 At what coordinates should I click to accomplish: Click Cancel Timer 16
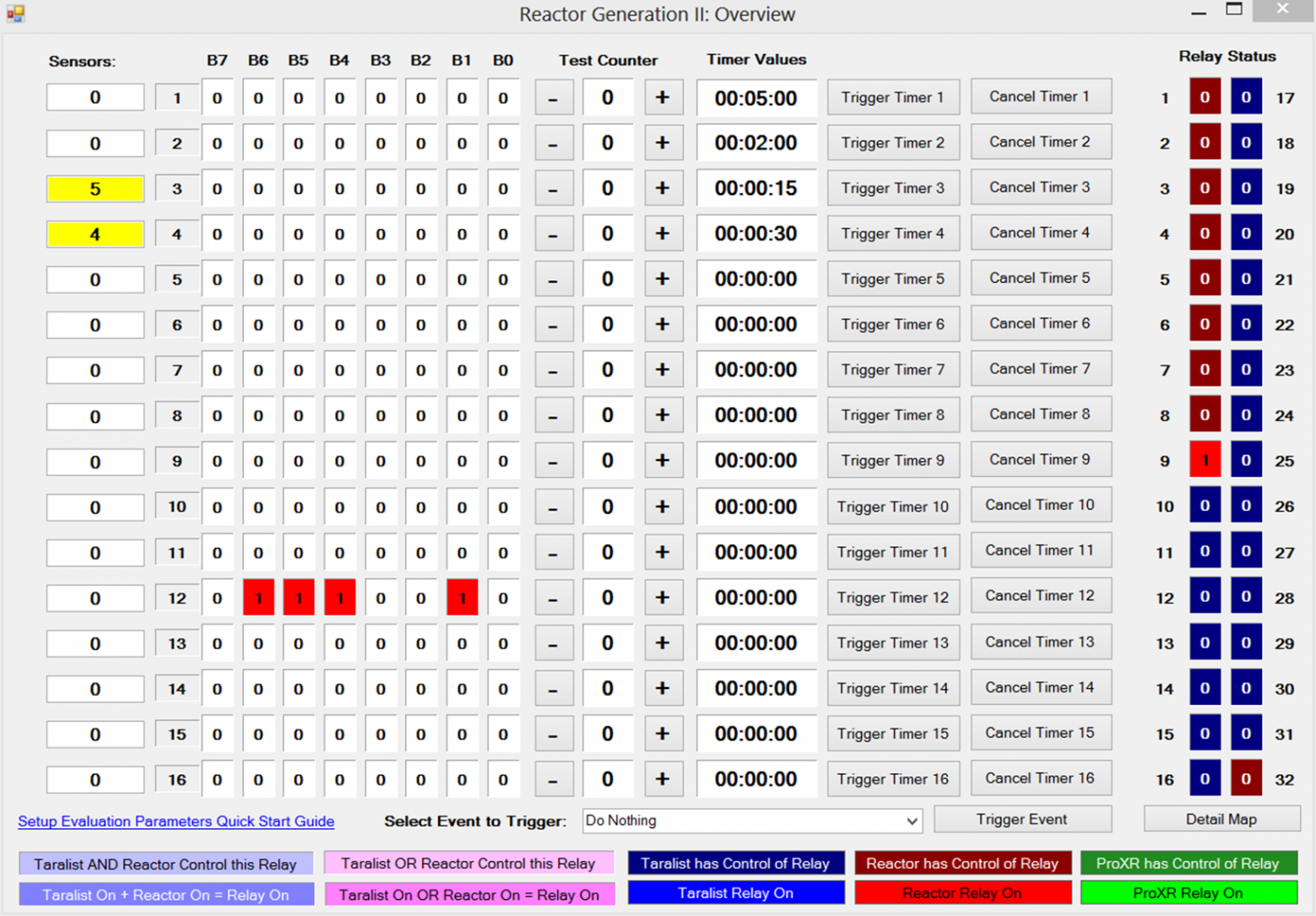(x=1040, y=779)
